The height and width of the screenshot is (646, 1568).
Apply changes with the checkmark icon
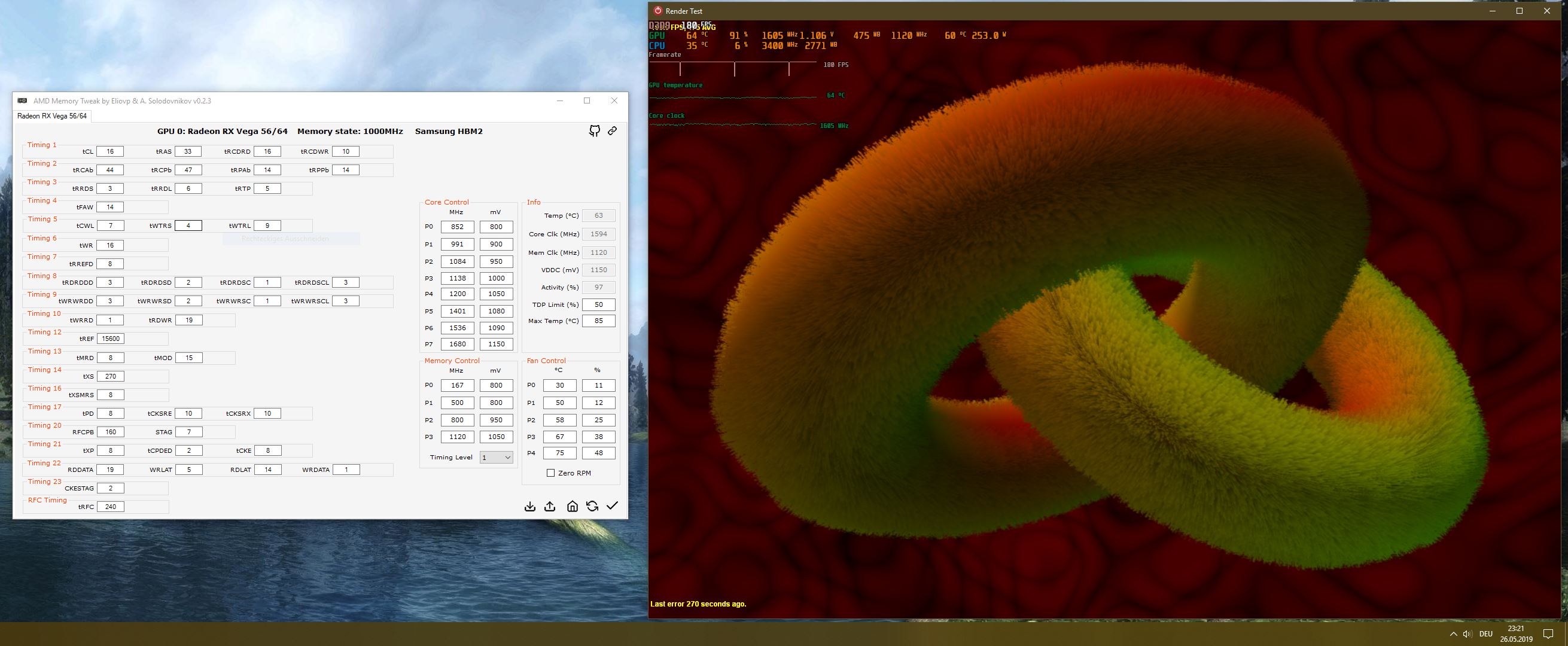(613, 506)
